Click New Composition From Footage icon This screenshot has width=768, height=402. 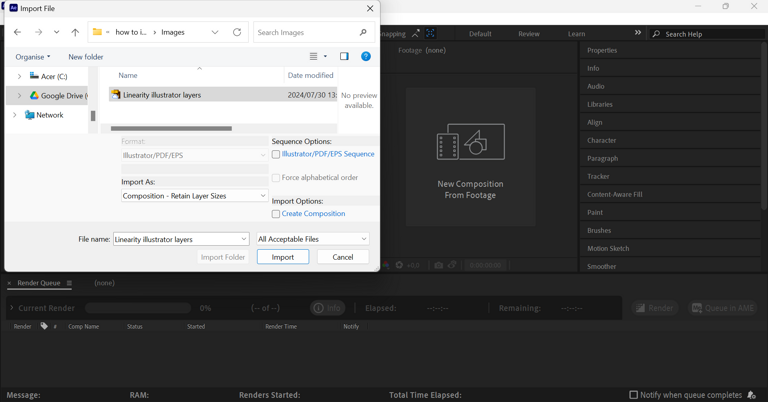pos(471,142)
